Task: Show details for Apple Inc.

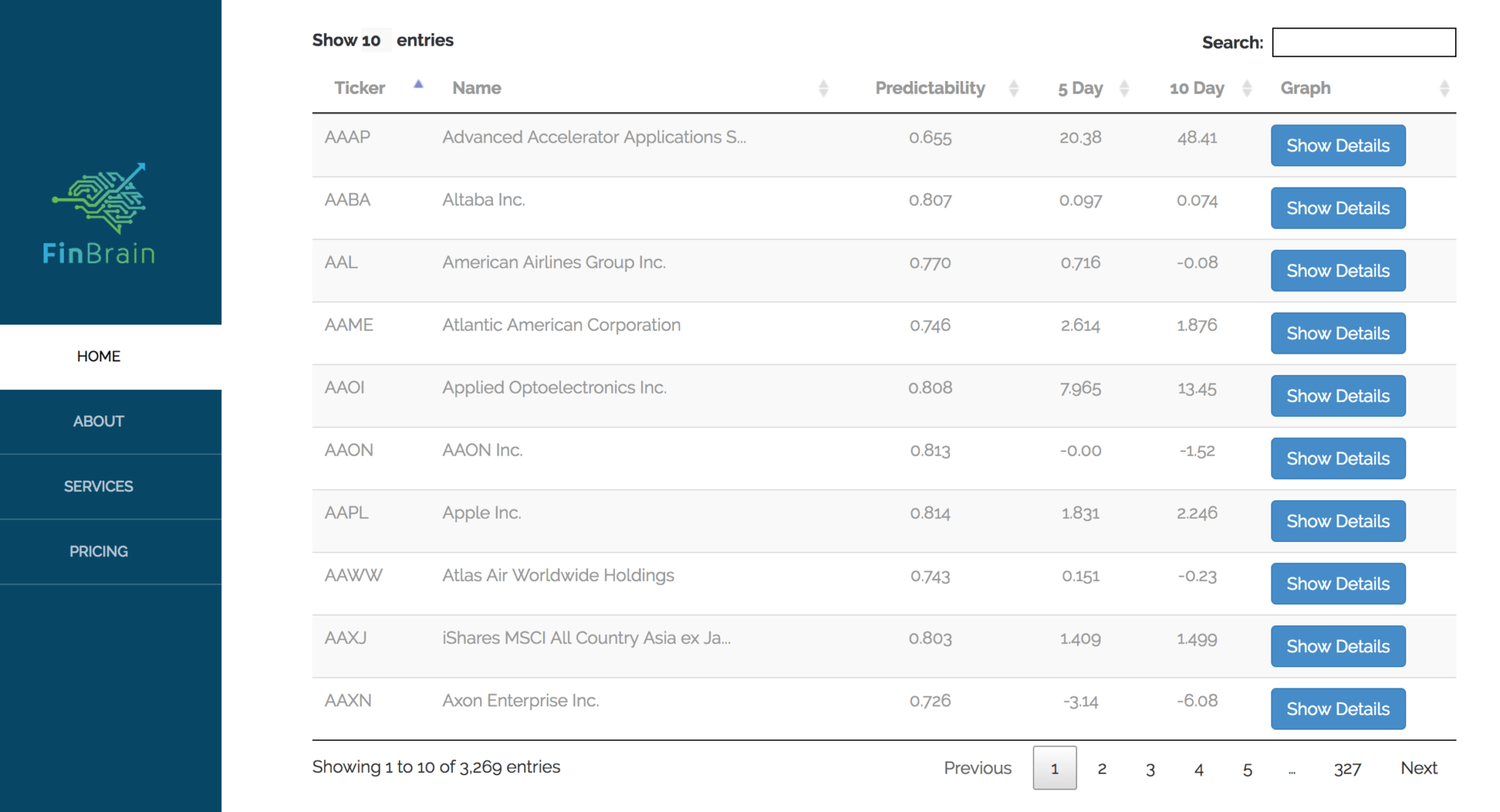Action: click(1337, 521)
